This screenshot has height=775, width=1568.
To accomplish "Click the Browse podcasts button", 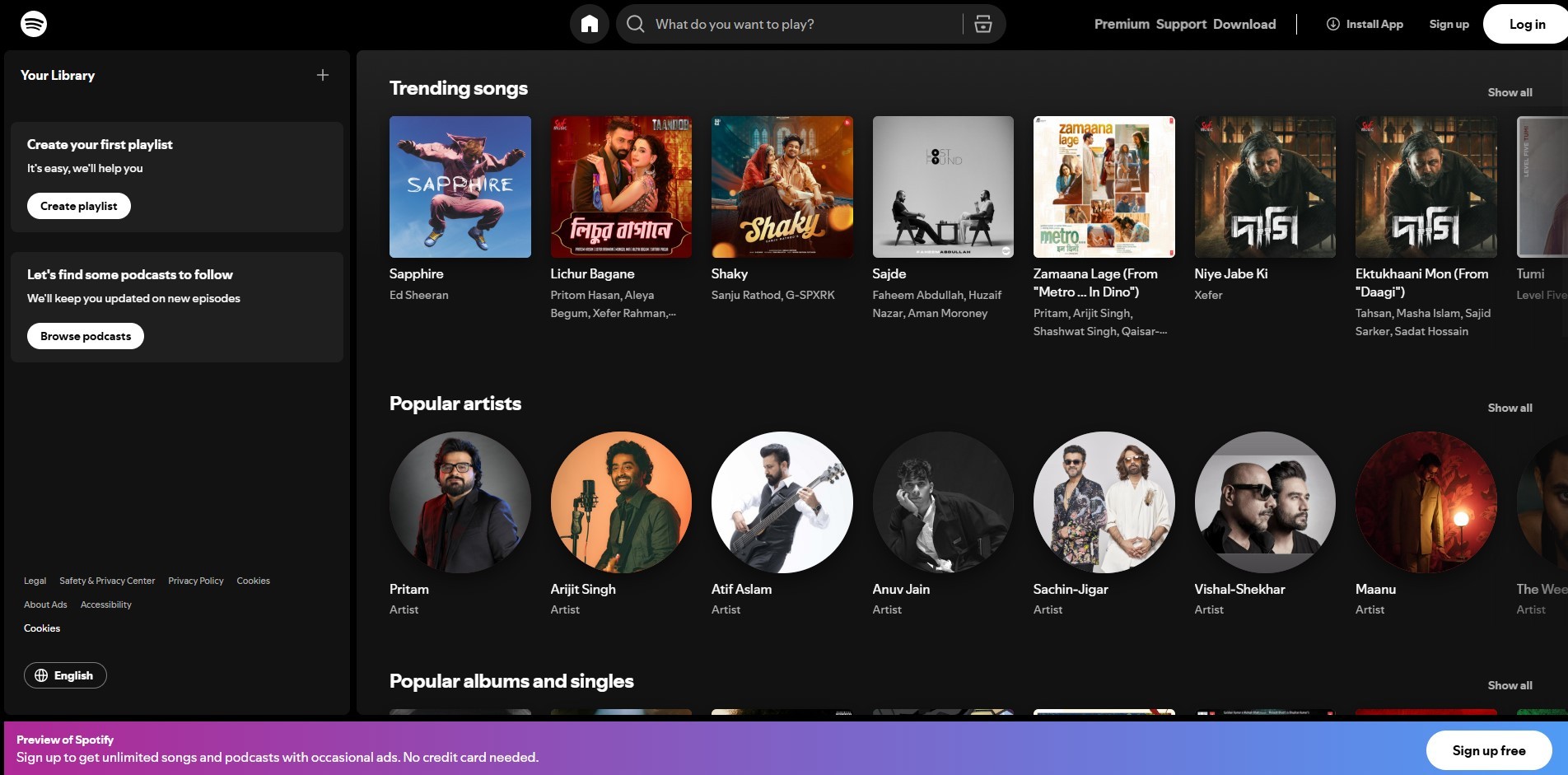I will click(86, 336).
